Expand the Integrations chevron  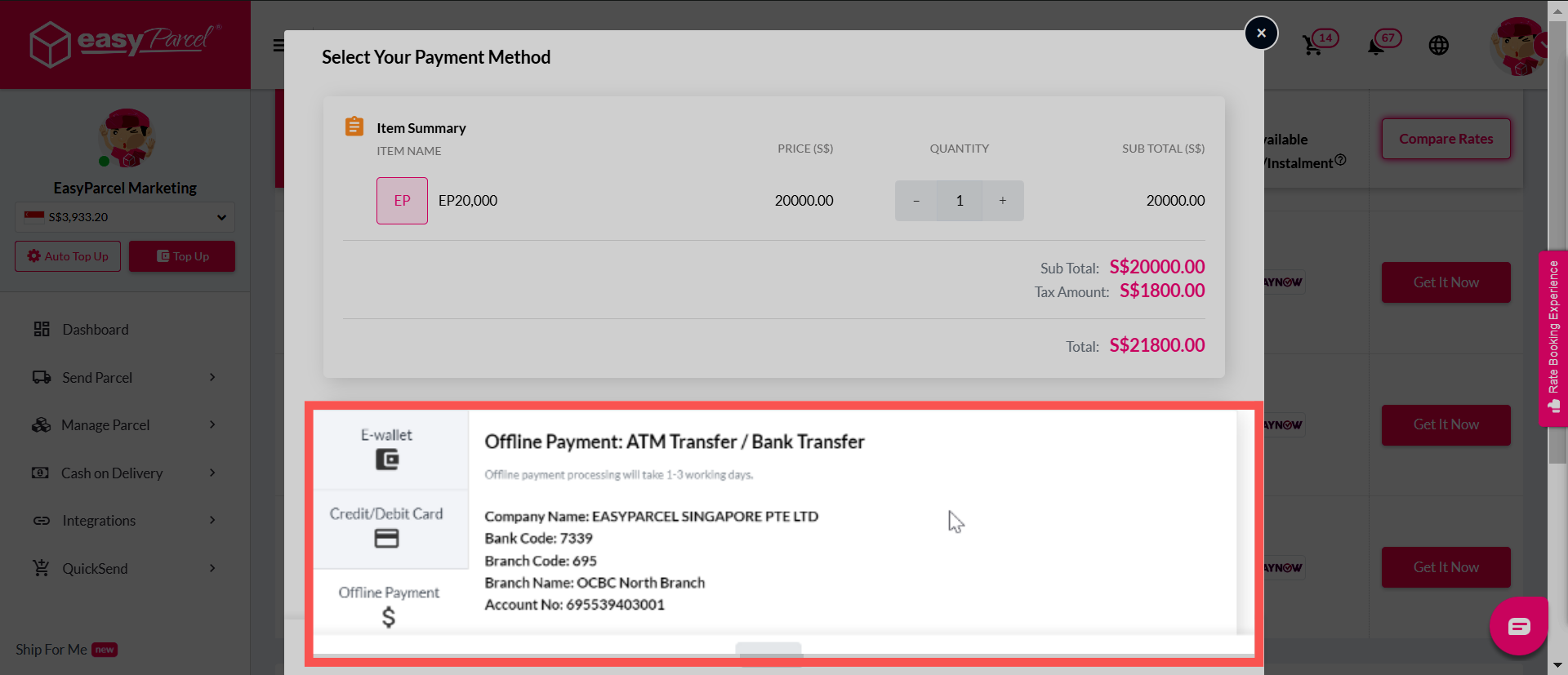click(212, 520)
